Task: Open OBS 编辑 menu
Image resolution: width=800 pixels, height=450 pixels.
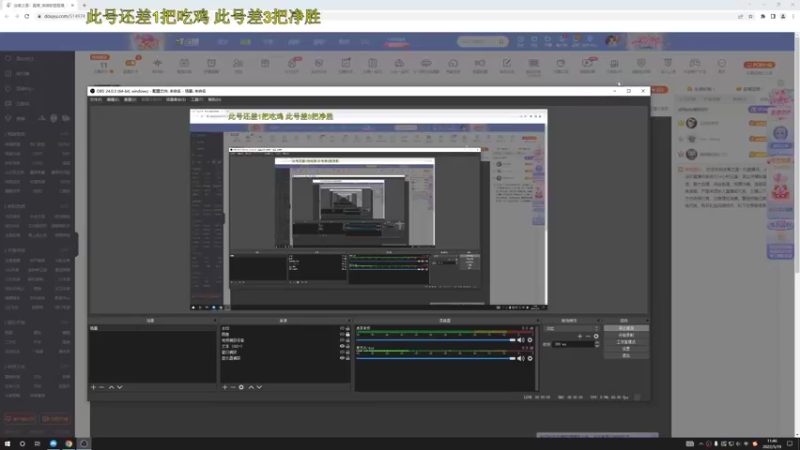Action: (x=113, y=99)
